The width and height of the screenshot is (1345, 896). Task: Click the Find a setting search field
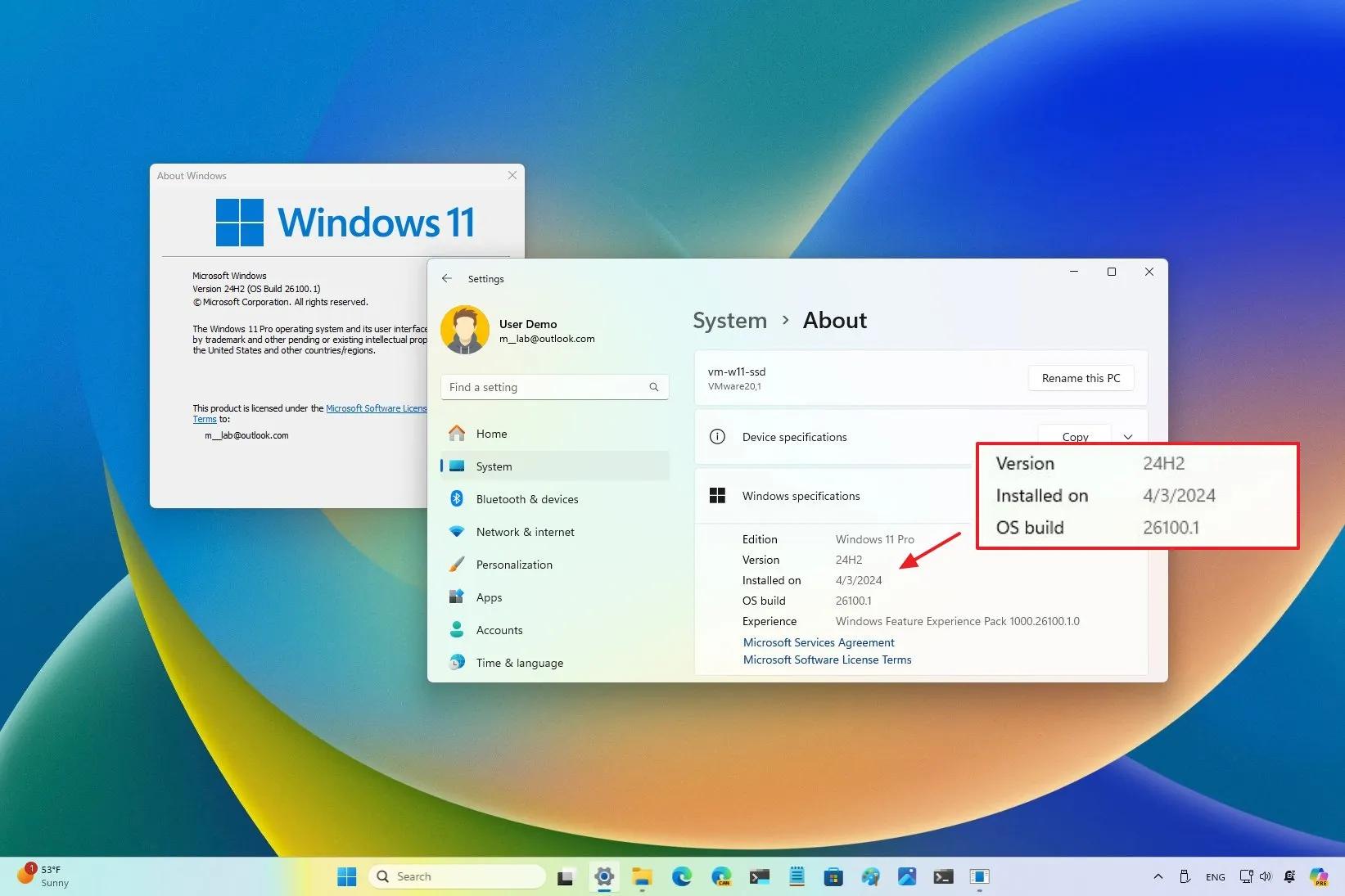[x=555, y=386]
